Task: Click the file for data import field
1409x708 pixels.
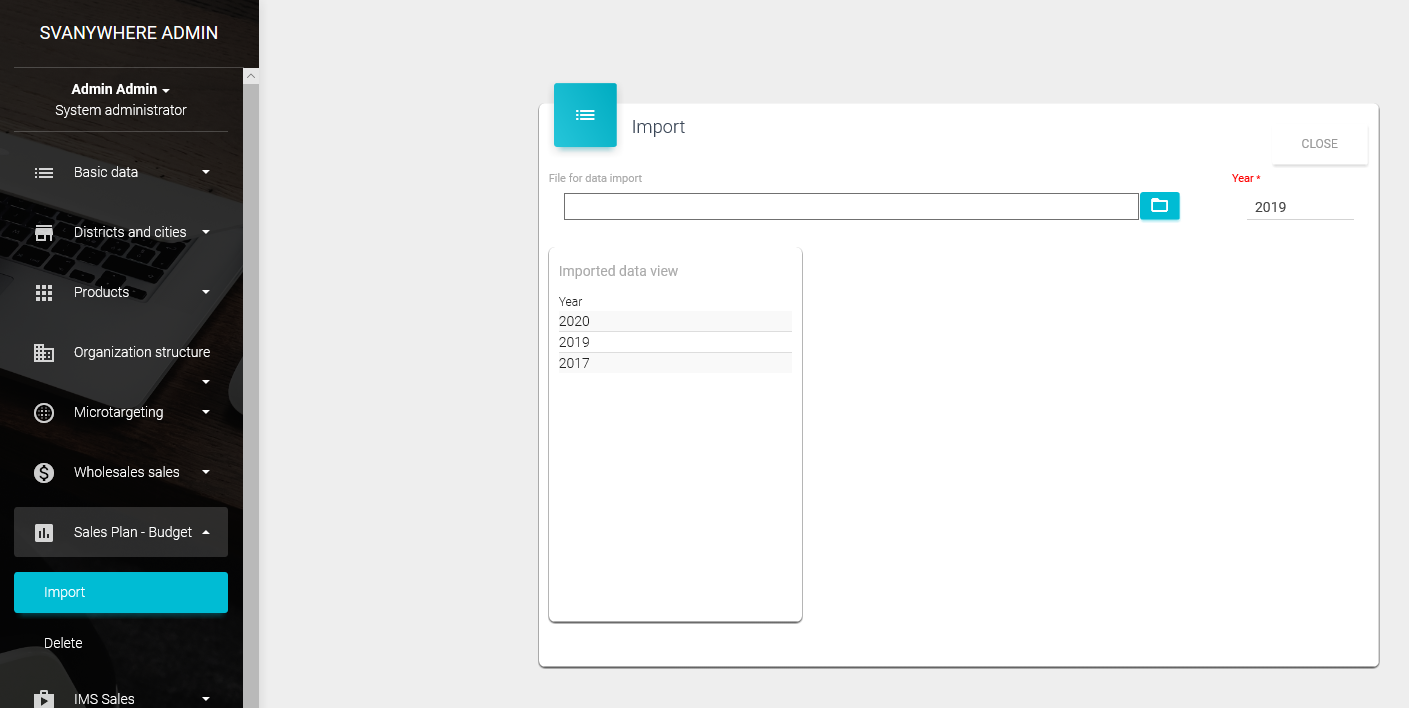Action: click(850, 206)
